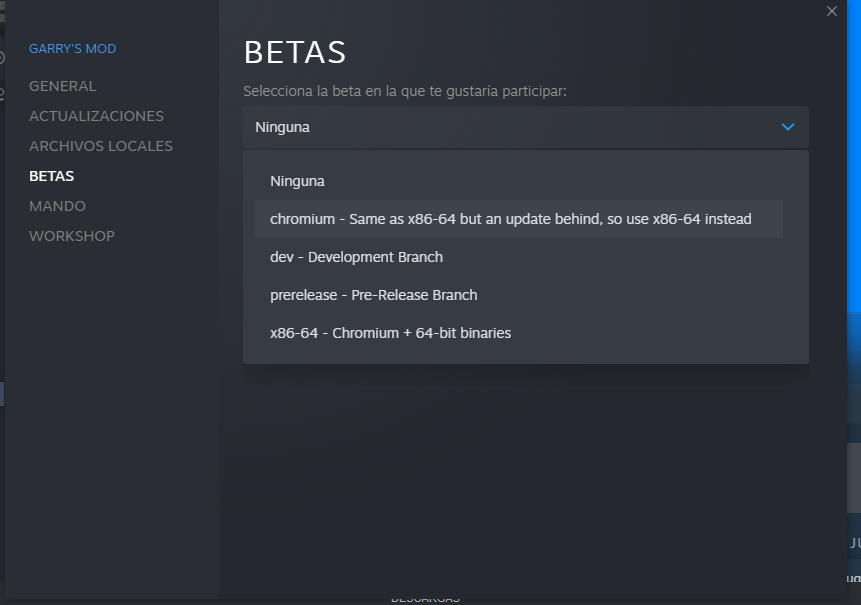Open the MANDO controller settings
861x605 pixels.
click(57, 206)
